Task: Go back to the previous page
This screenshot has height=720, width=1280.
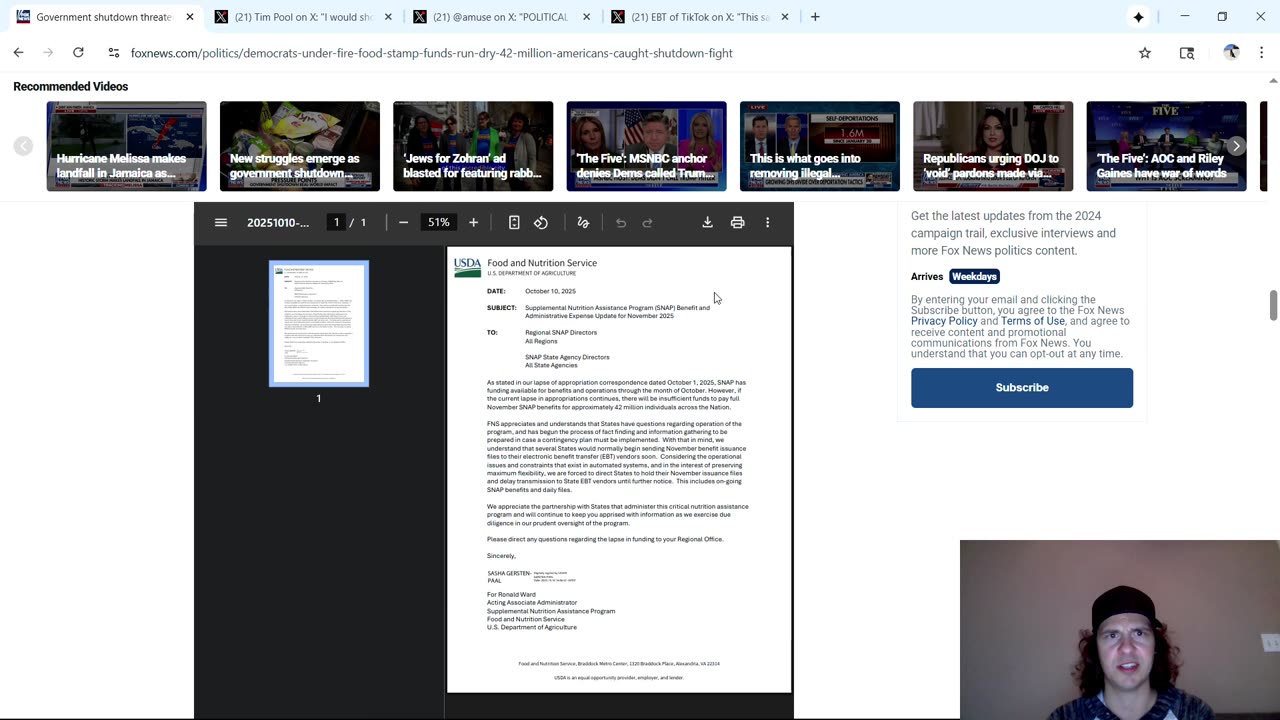Action: click(18, 52)
